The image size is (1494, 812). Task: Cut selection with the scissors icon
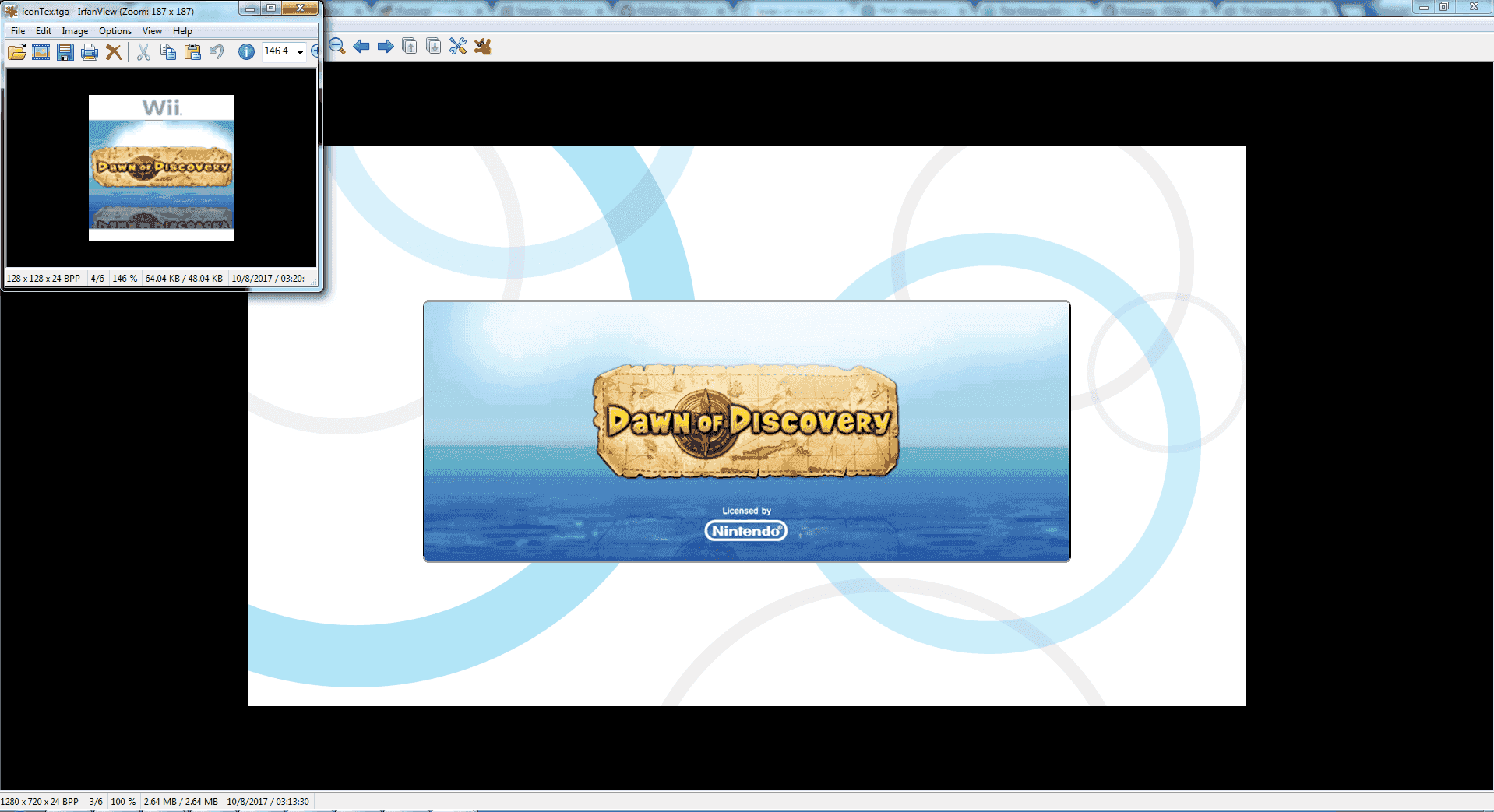pyautogui.click(x=143, y=52)
